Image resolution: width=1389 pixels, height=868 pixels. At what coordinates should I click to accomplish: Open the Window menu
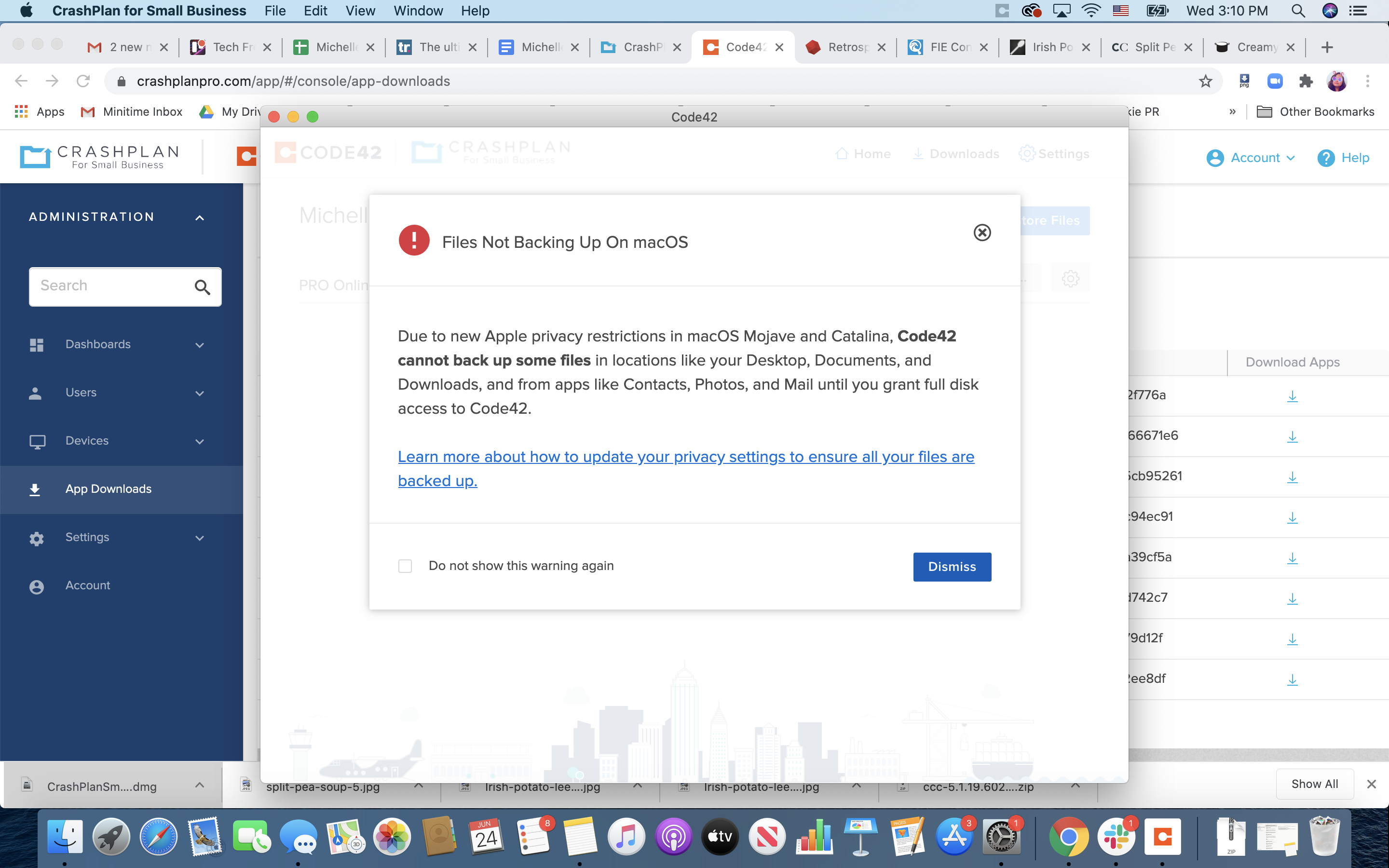[x=418, y=11]
